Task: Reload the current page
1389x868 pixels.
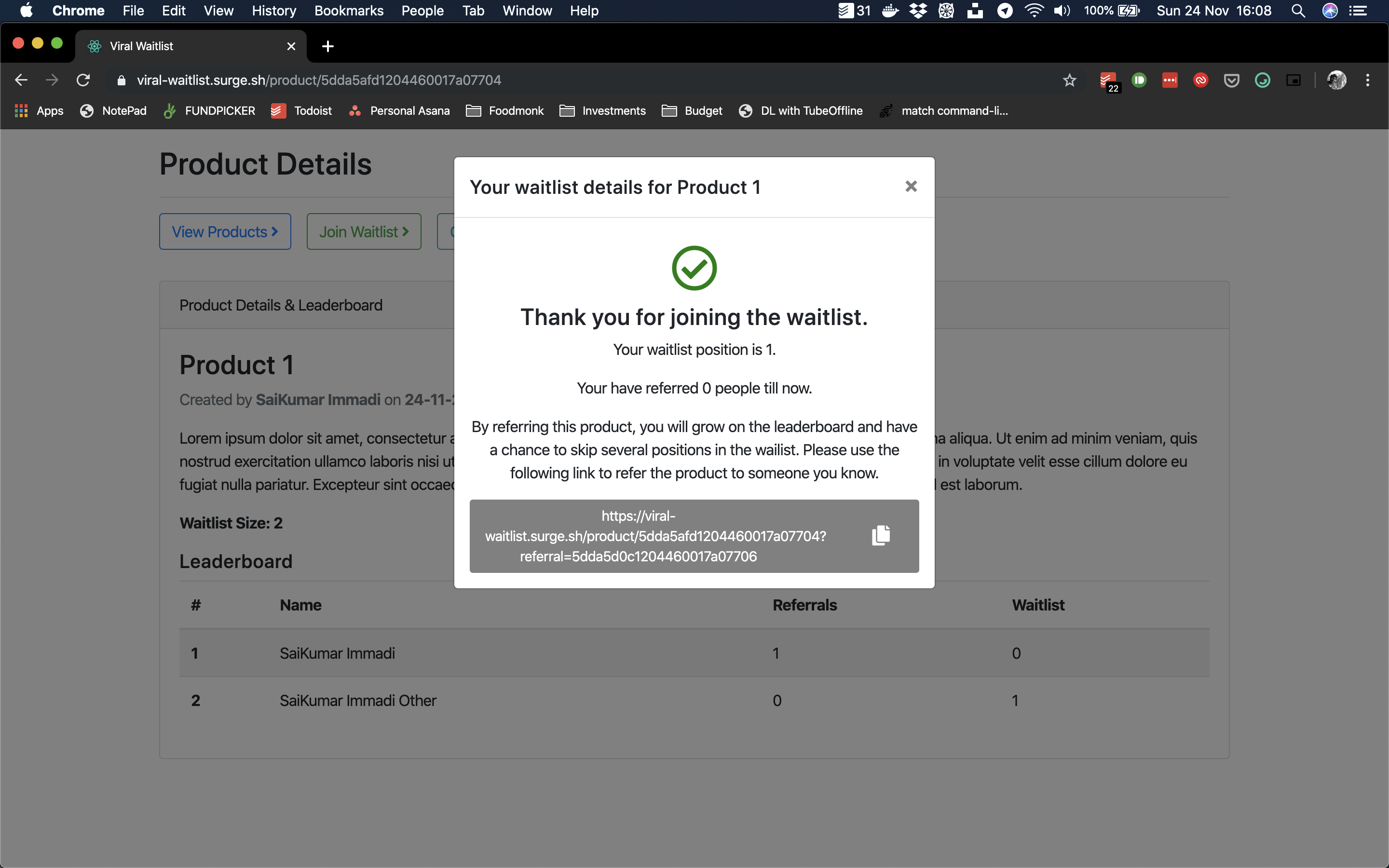Action: click(x=83, y=81)
